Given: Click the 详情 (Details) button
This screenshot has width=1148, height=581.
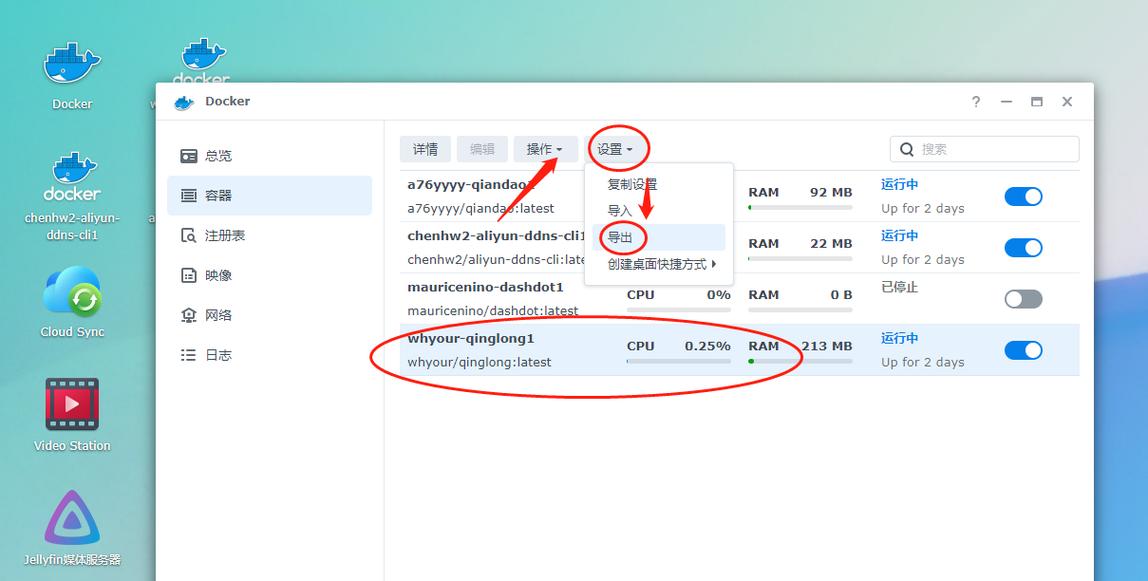Looking at the screenshot, I should pos(425,148).
